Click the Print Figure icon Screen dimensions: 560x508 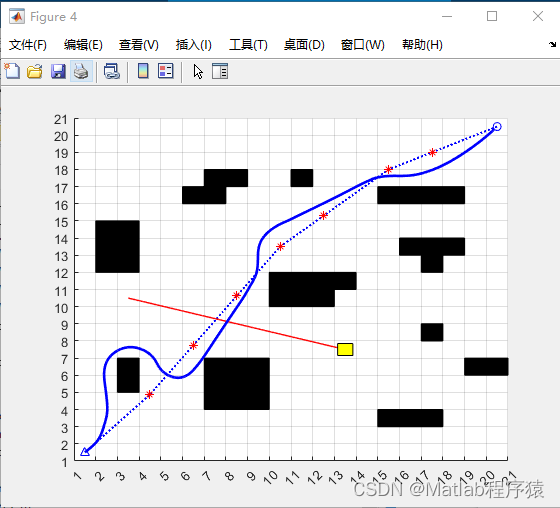point(81,71)
